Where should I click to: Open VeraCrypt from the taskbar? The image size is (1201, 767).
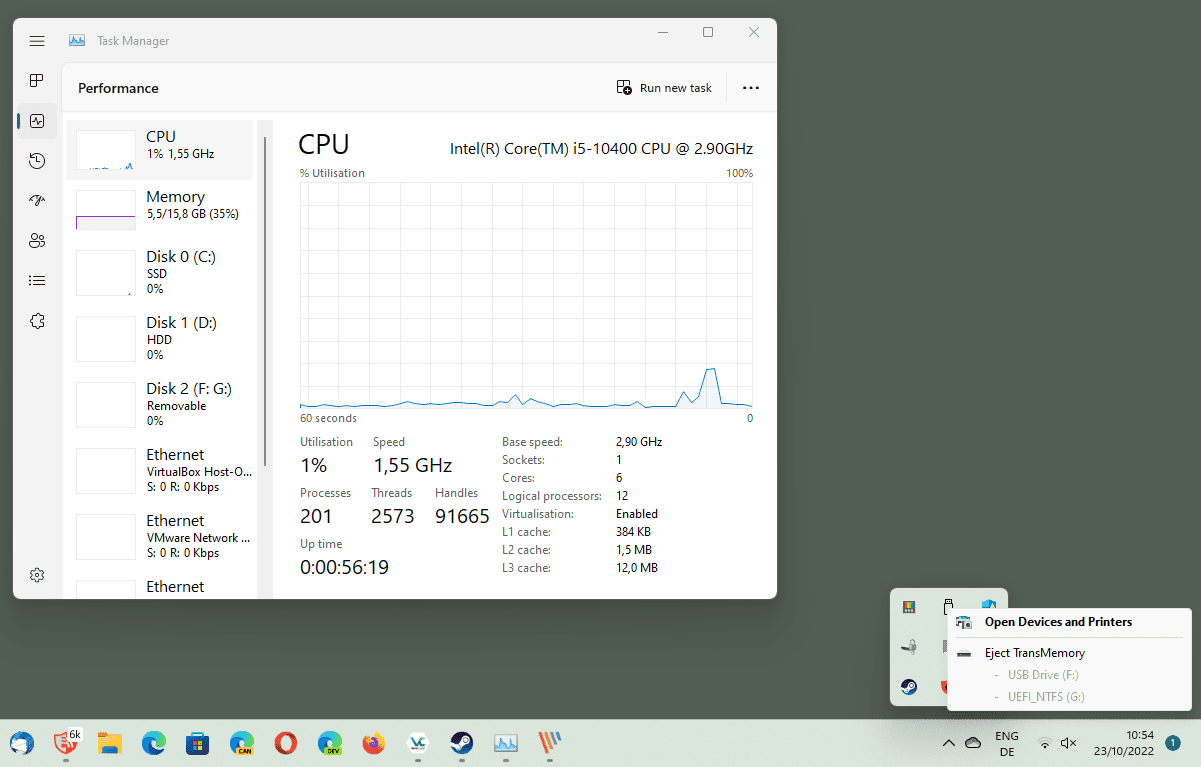click(x=418, y=743)
